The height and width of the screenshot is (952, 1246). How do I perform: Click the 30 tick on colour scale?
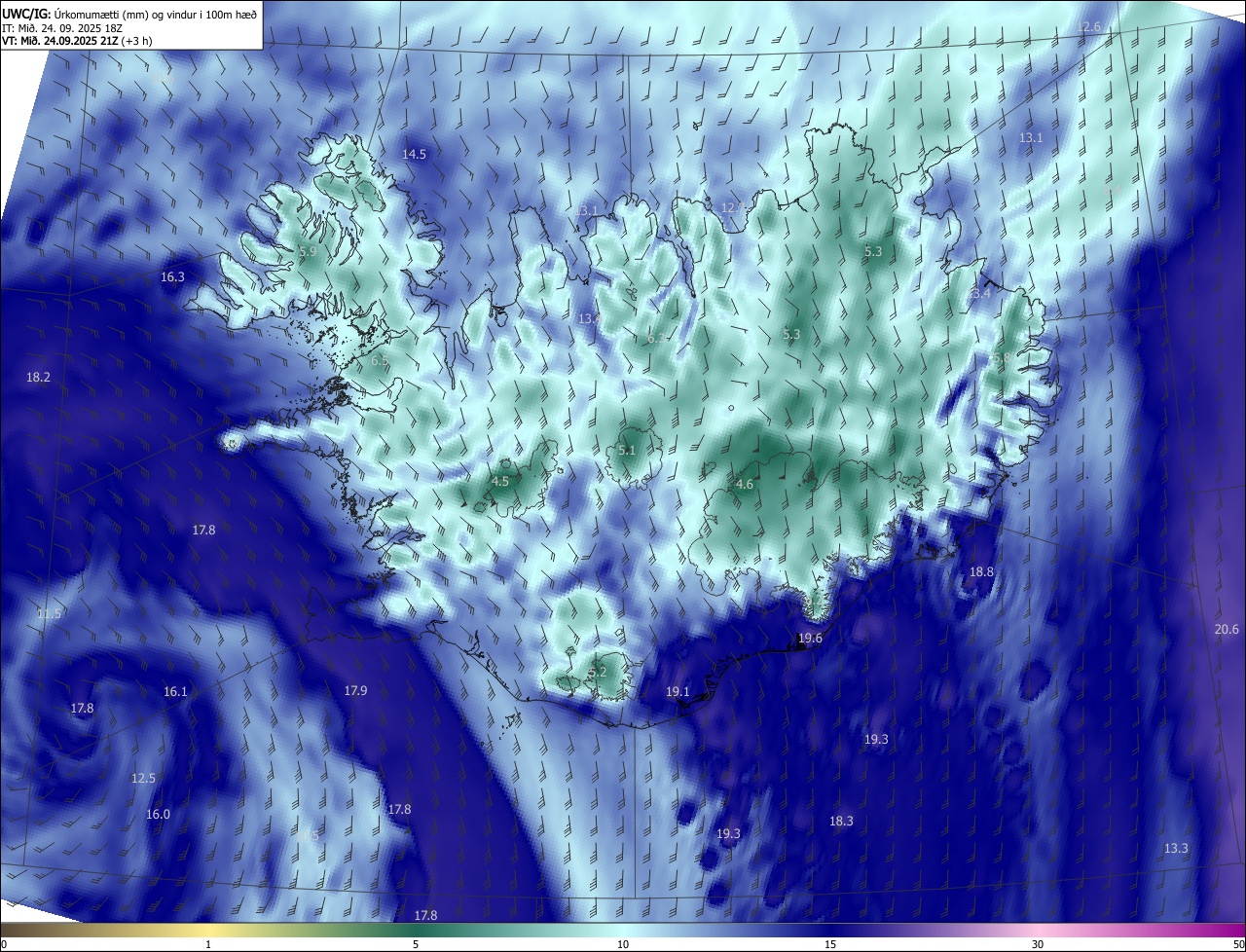click(x=1038, y=944)
